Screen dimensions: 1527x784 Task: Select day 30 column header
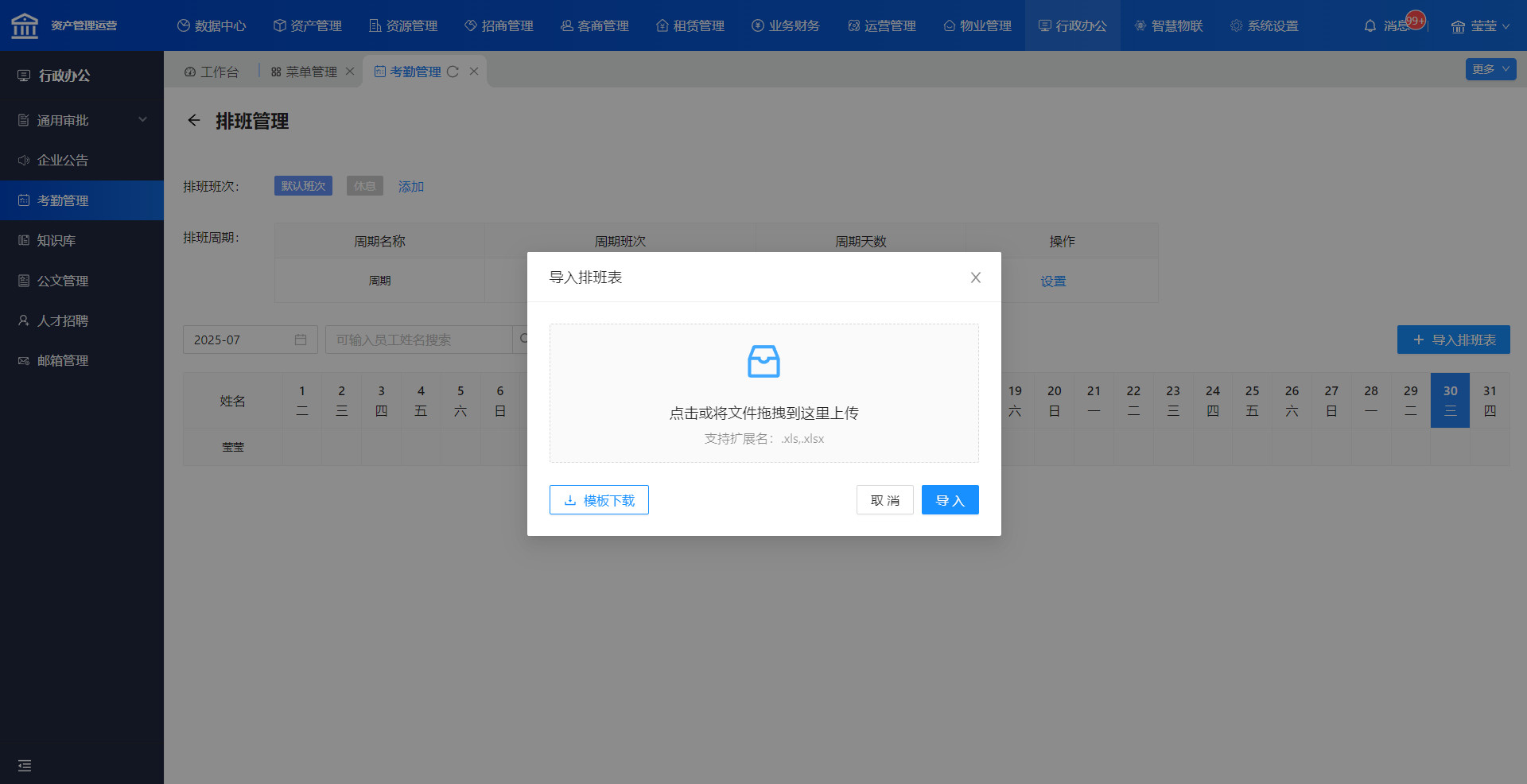[x=1450, y=401]
